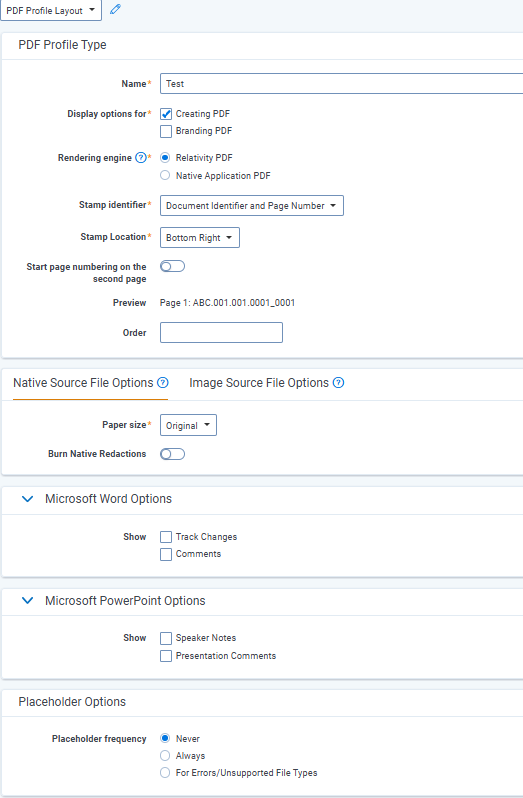The height and width of the screenshot is (798, 523).
Task: Toggle Burn Native Redactions switch
Action: 172,454
